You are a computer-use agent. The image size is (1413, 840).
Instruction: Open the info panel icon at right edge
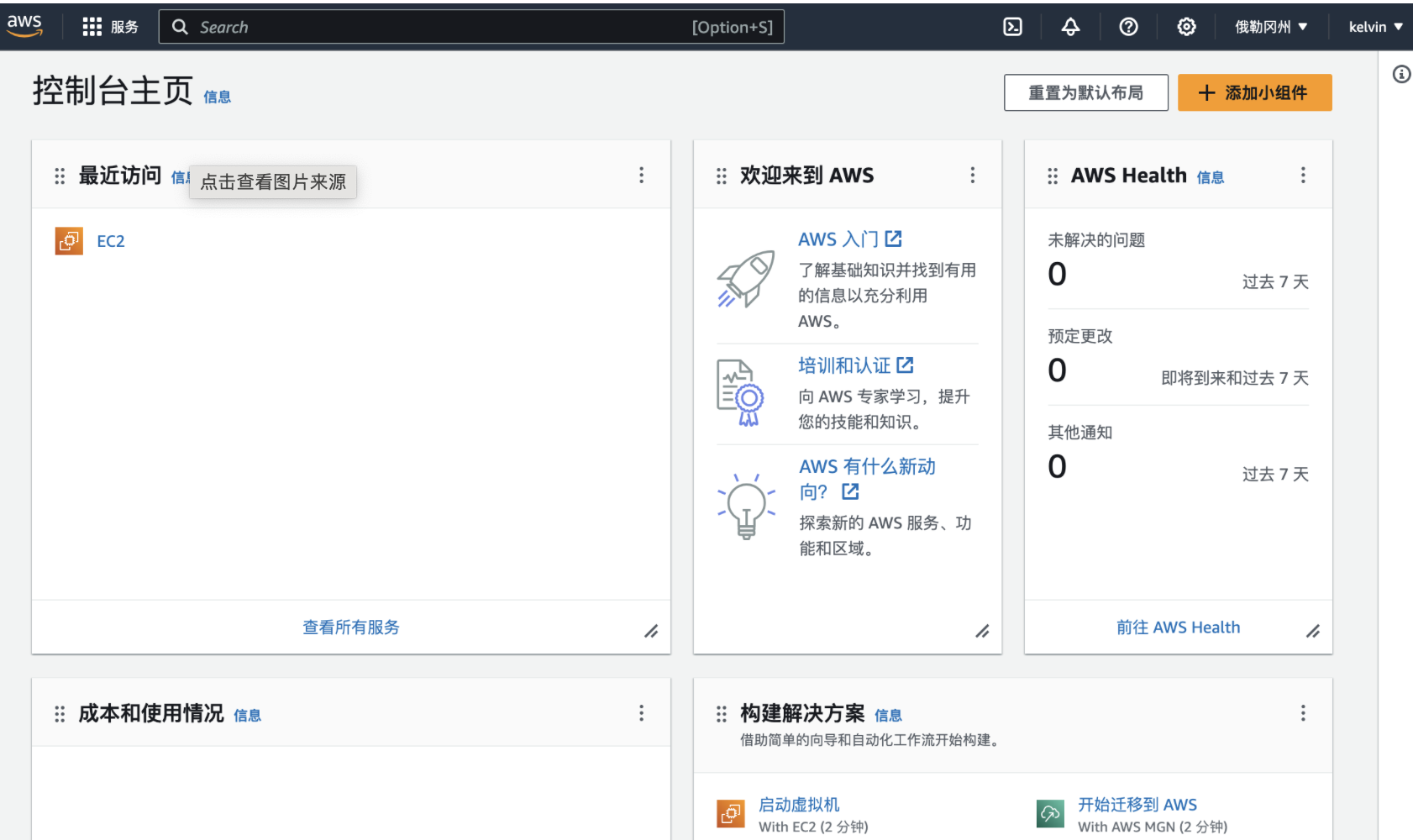1401,74
